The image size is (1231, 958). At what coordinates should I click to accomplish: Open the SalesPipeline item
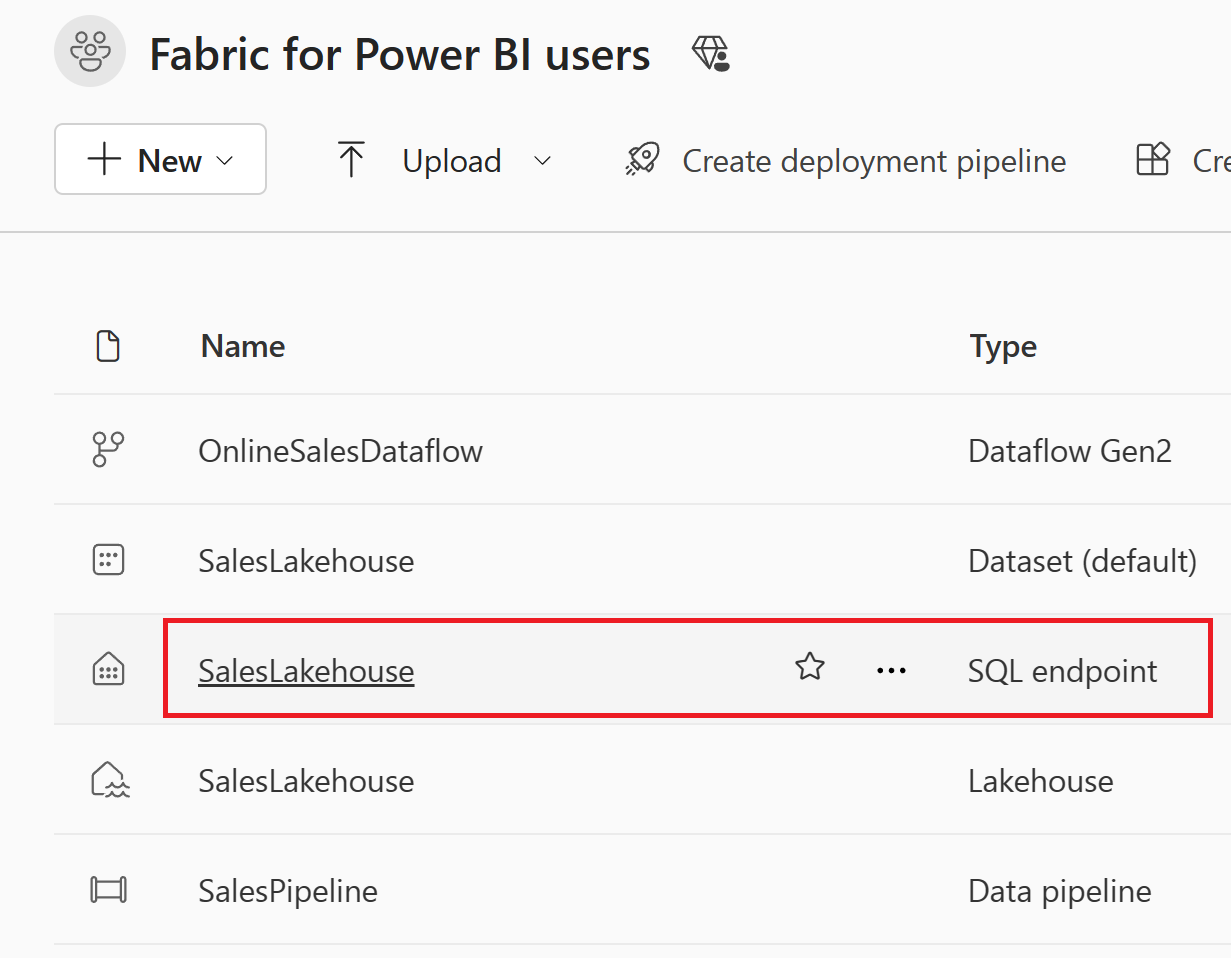click(x=288, y=890)
